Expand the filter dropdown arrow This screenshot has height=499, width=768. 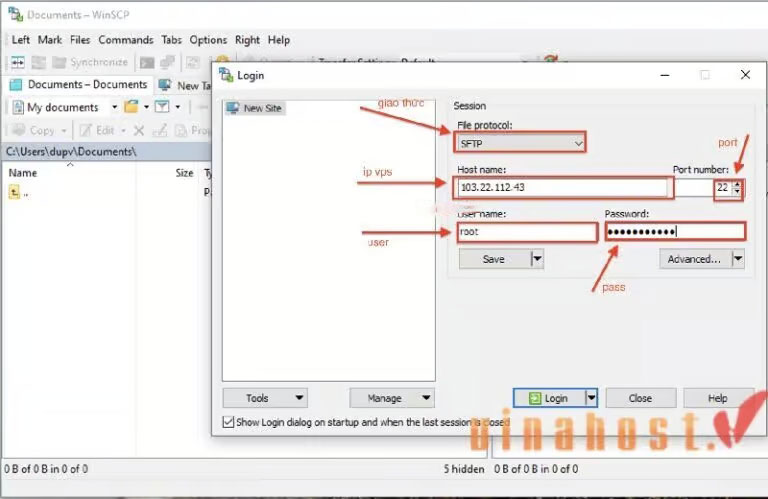177,107
